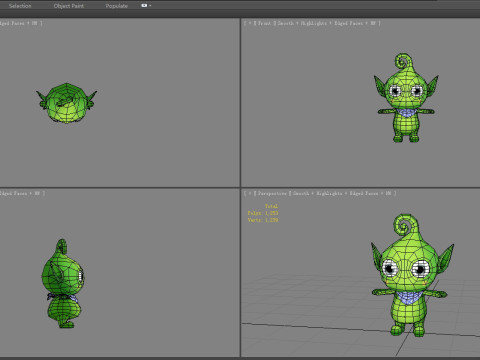Open the ribbon display options dropdown

click(x=146, y=6)
